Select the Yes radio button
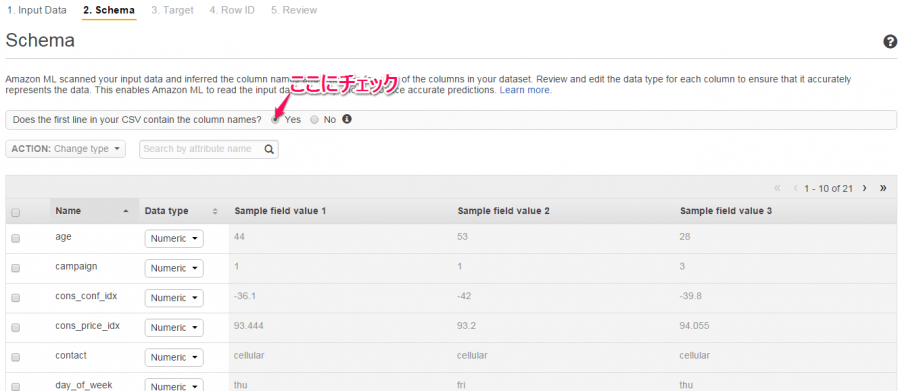900x391 pixels. [x=276, y=120]
